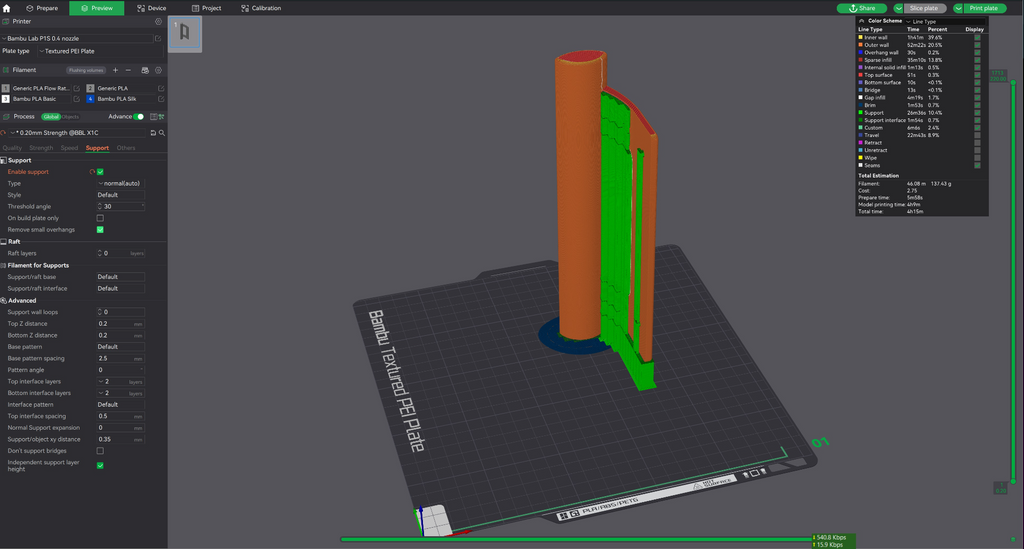Open support Style dropdown
This screenshot has width=1024, height=549.
[121, 195]
